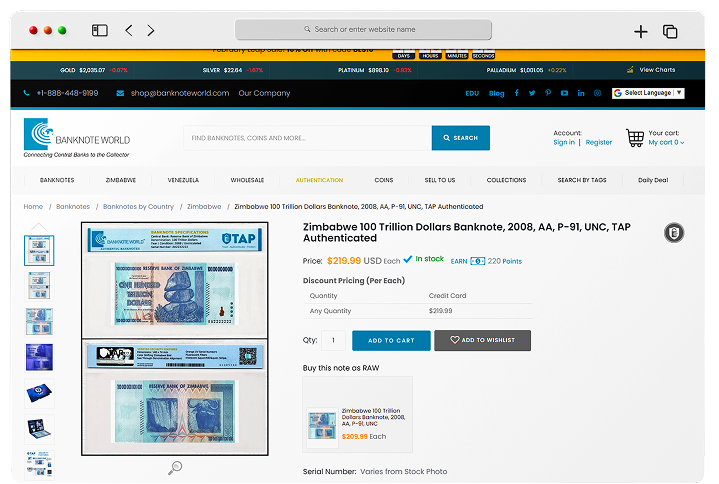Click the blue SEARCH button

click(x=460, y=138)
